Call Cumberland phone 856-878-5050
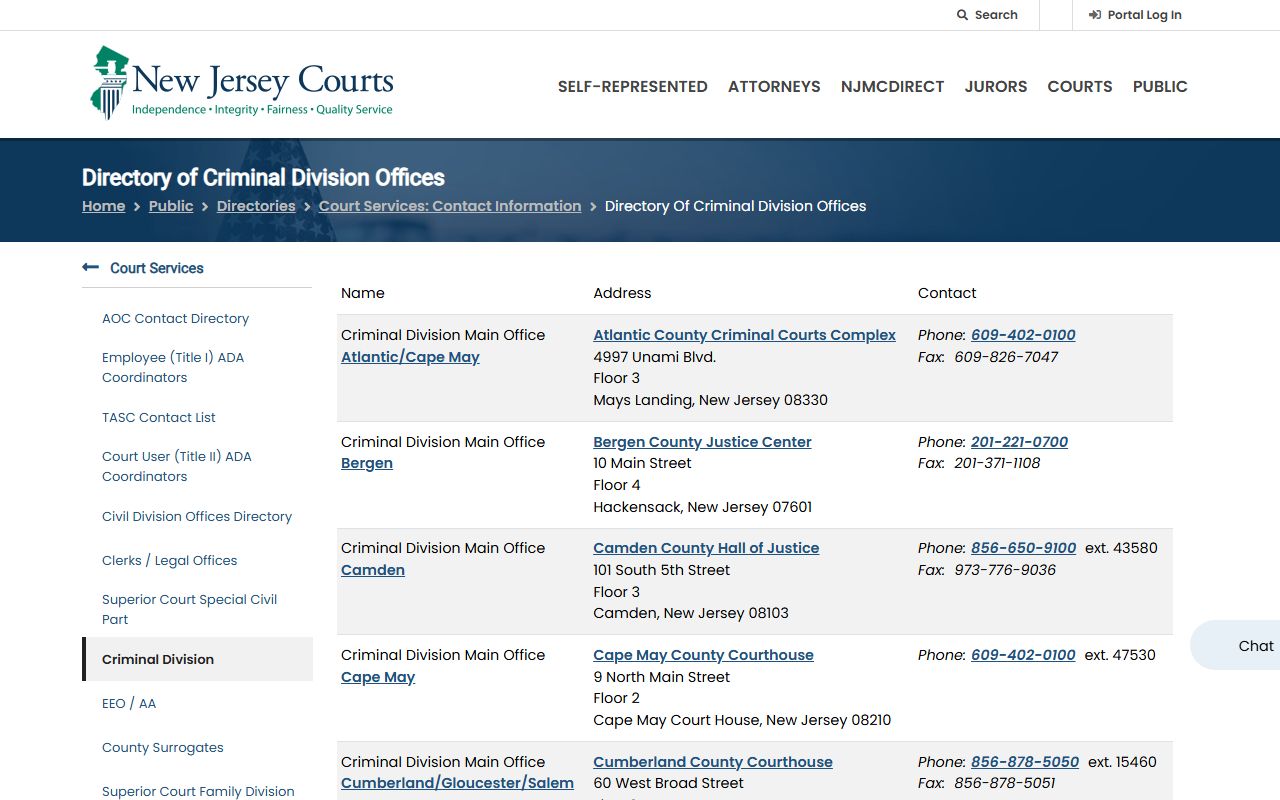The width and height of the screenshot is (1280, 800). click(1025, 762)
